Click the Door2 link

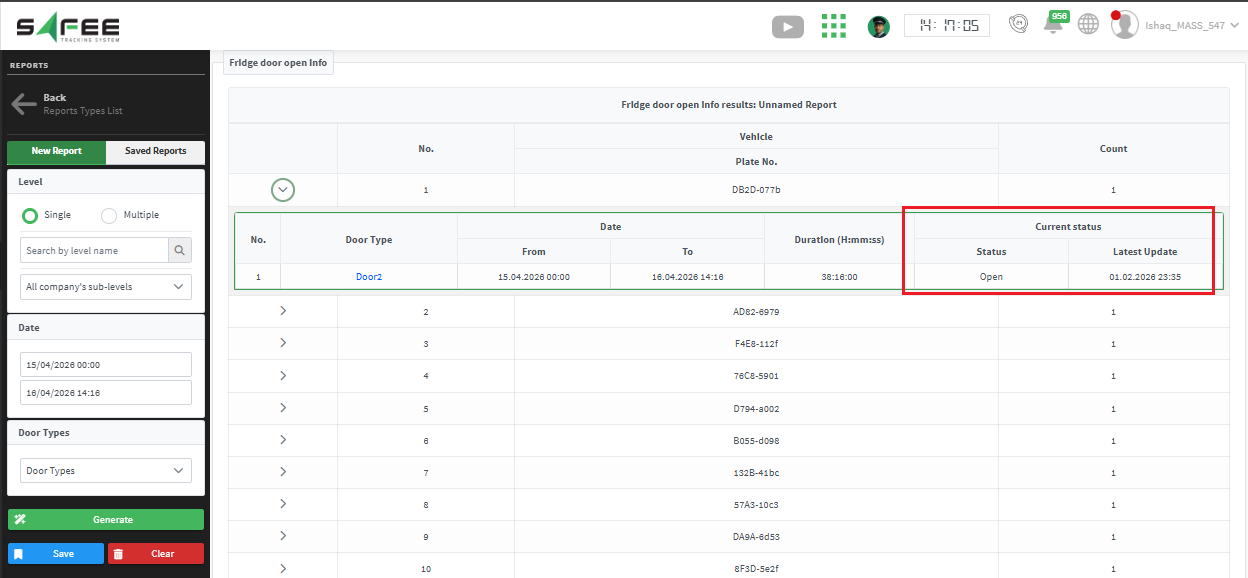[368, 276]
